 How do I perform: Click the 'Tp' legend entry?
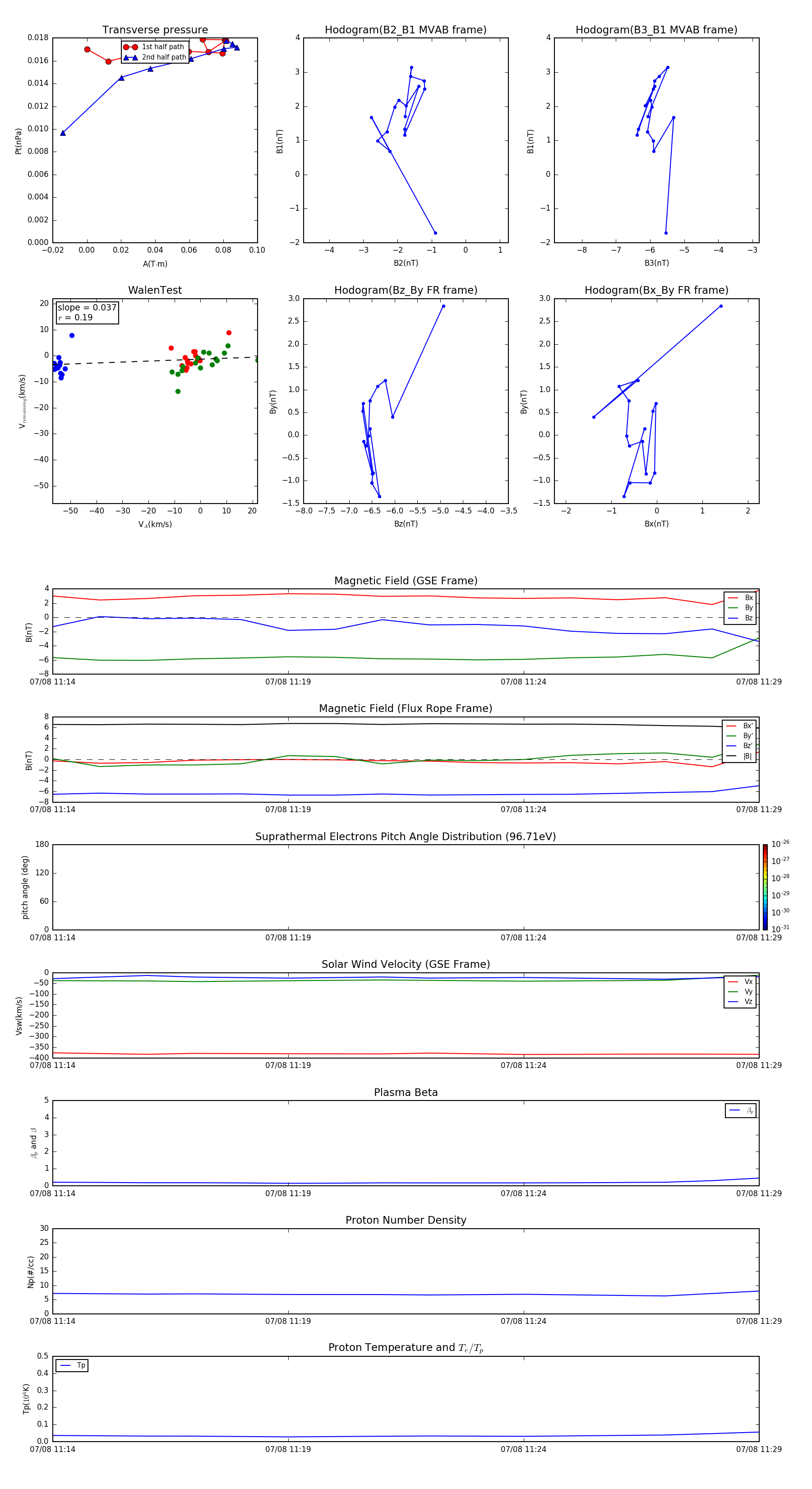(73, 1365)
